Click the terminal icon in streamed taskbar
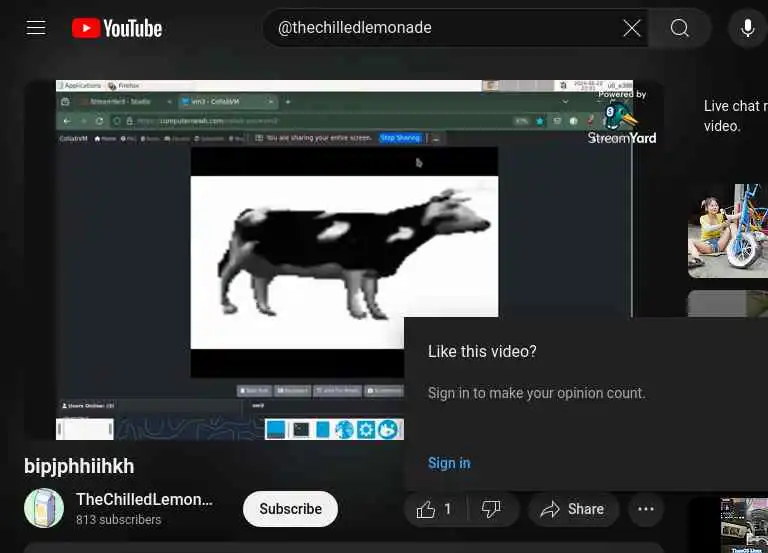This screenshot has height=553, width=768. [x=301, y=430]
